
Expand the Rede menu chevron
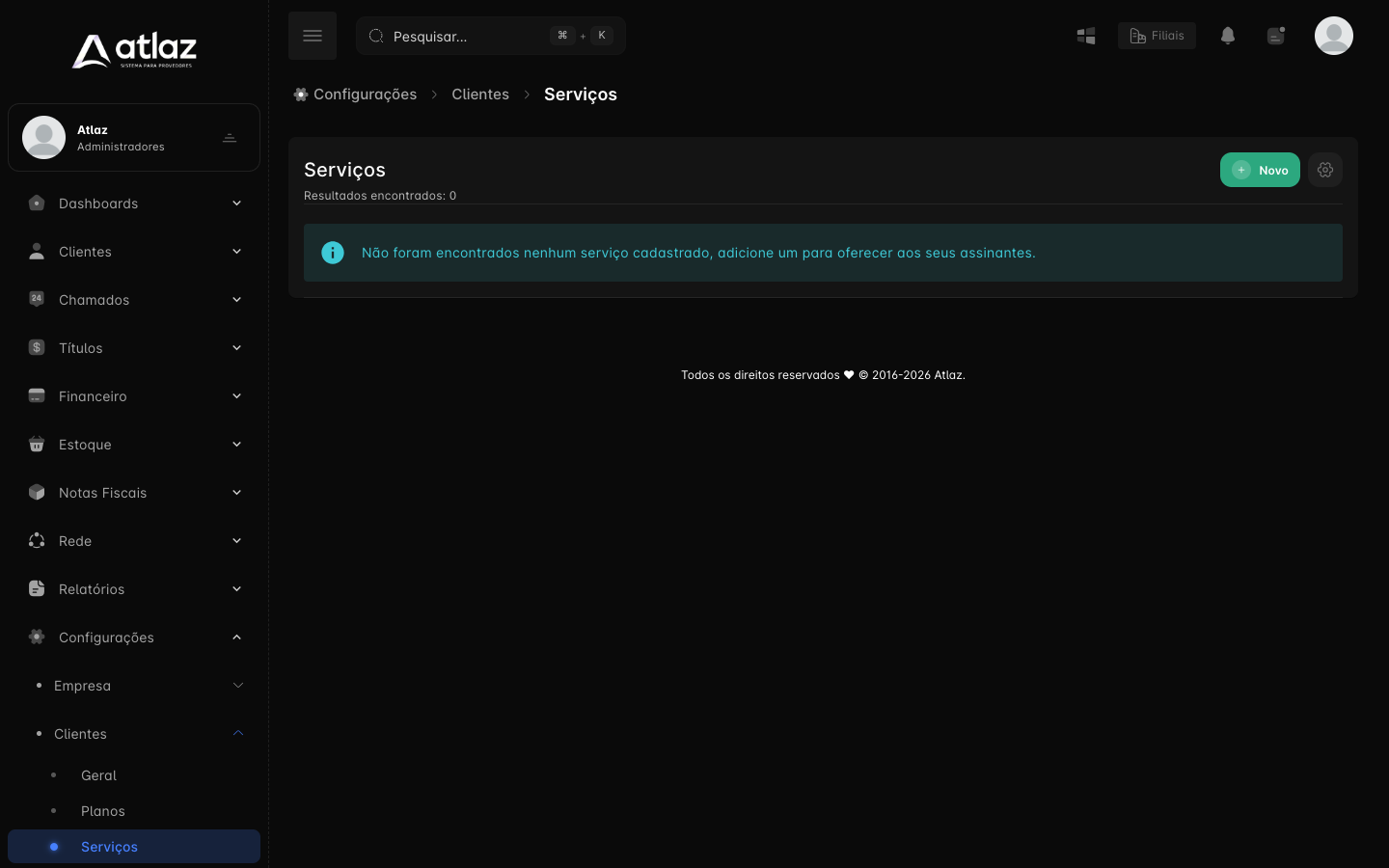click(236, 540)
